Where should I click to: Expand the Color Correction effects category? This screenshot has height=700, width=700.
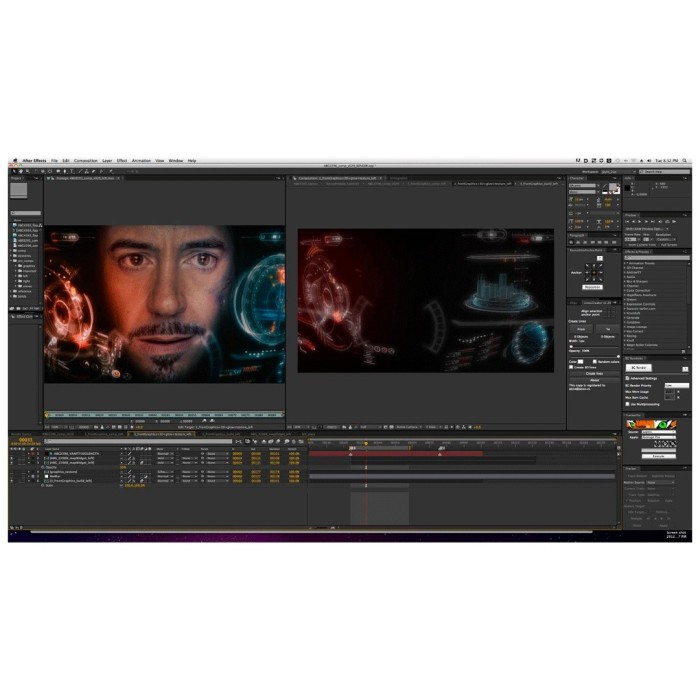coord(625,291)
